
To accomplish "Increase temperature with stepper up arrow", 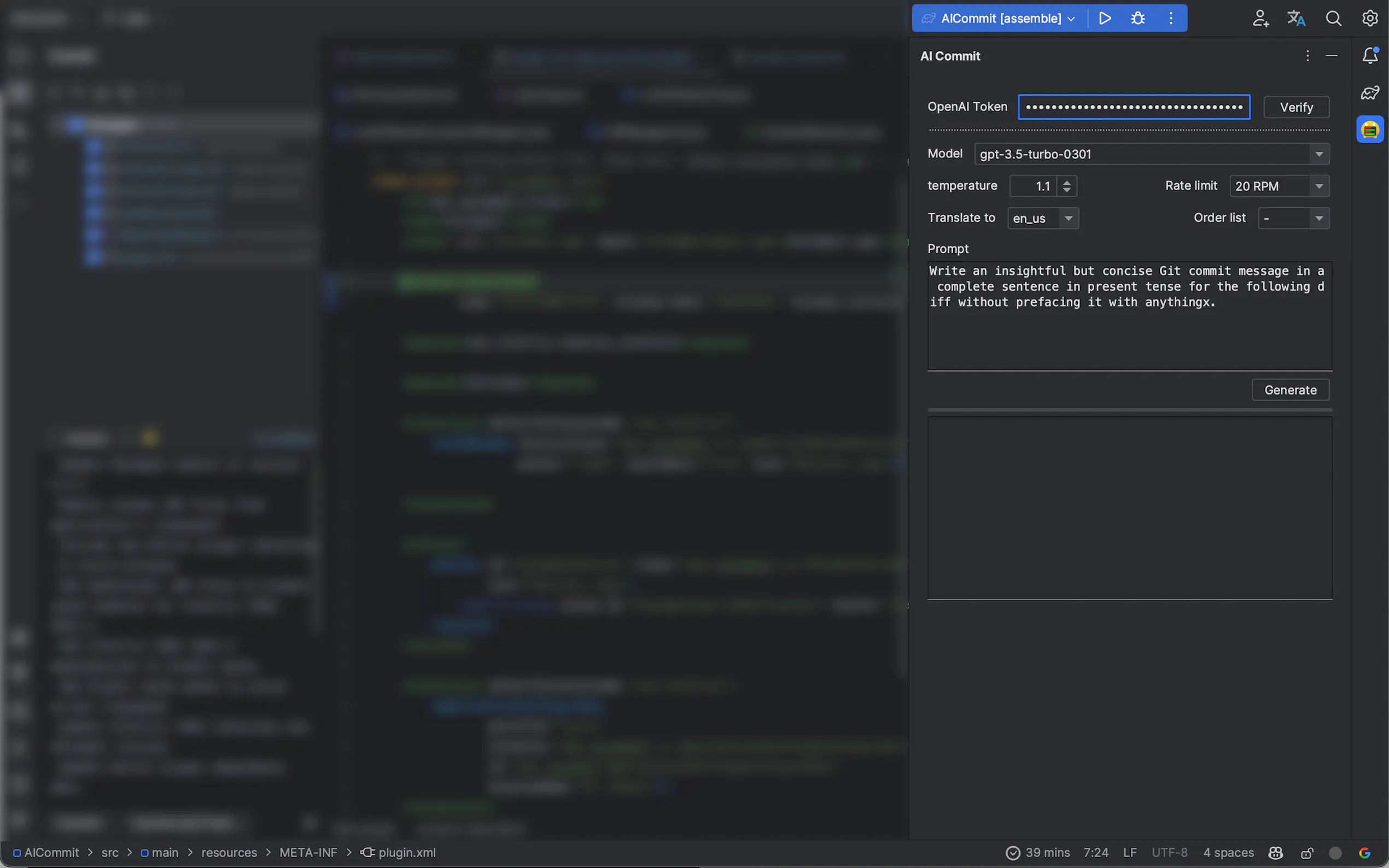I will (x=1067, y=182).
